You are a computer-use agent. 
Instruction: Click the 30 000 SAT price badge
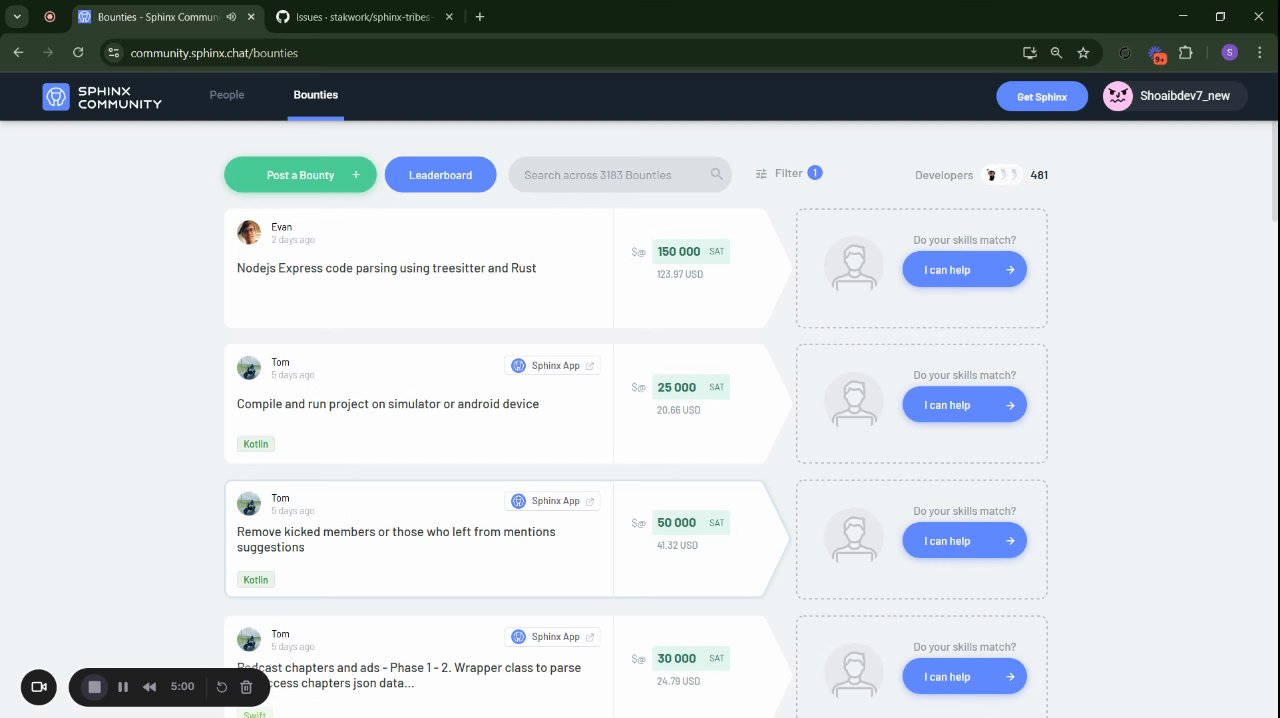691,659
